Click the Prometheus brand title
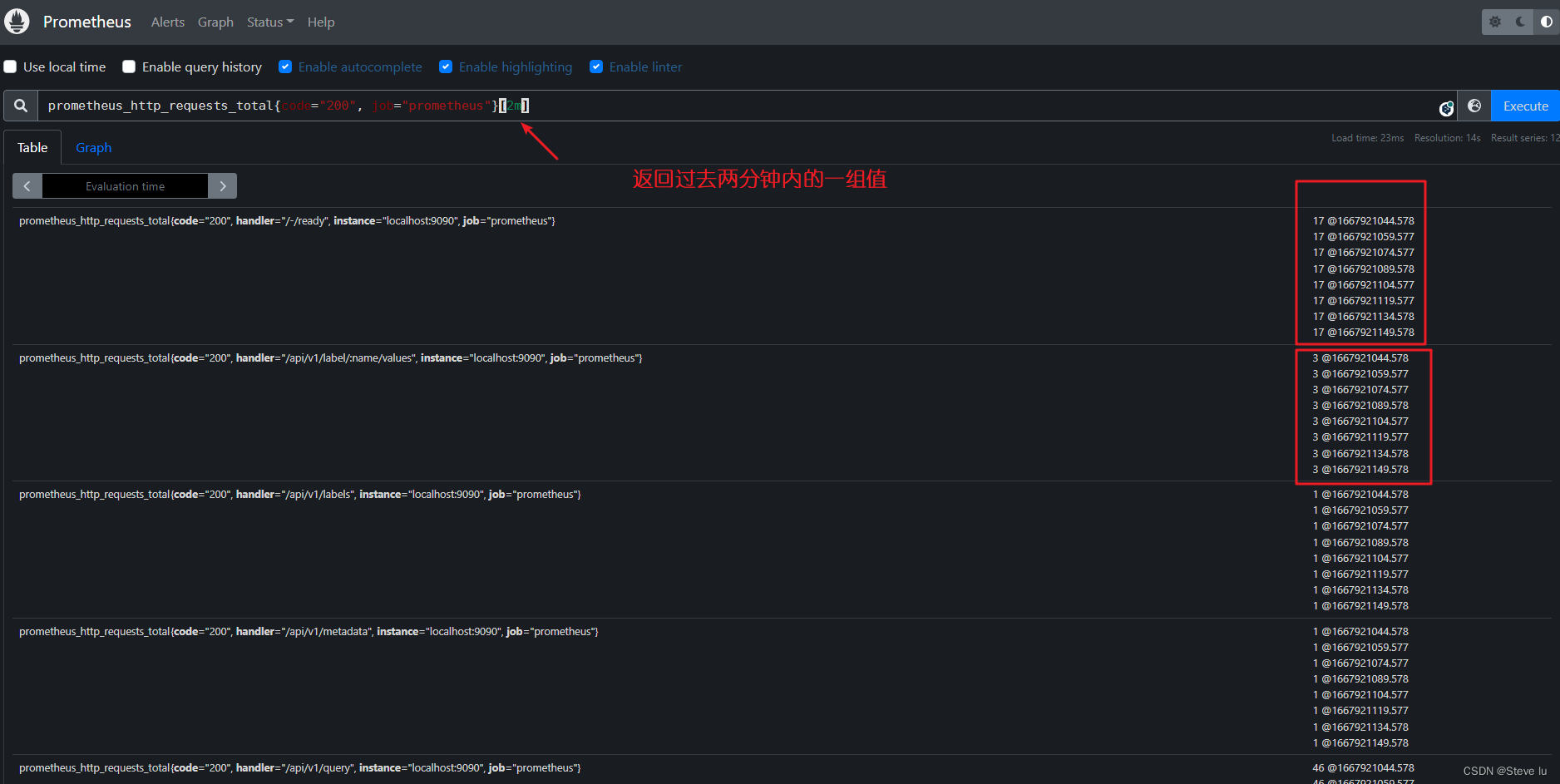This screenshot has height=784, width=1560. tap(87, 22)
